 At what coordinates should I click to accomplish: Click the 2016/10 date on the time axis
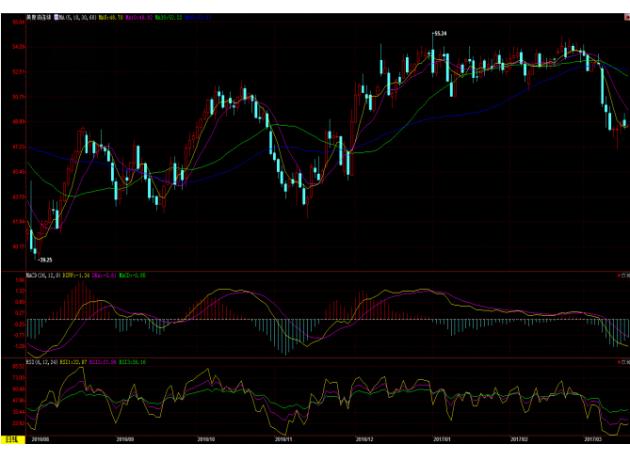[x=206, y=437]
